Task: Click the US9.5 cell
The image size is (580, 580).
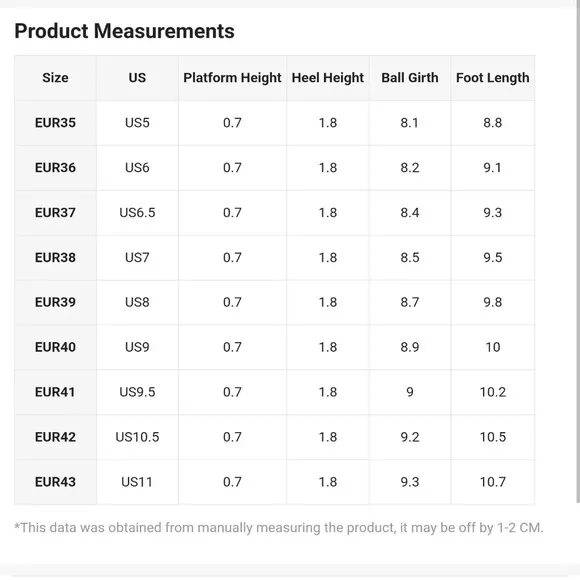Action: pyautogui.click(x=137, y=392)
